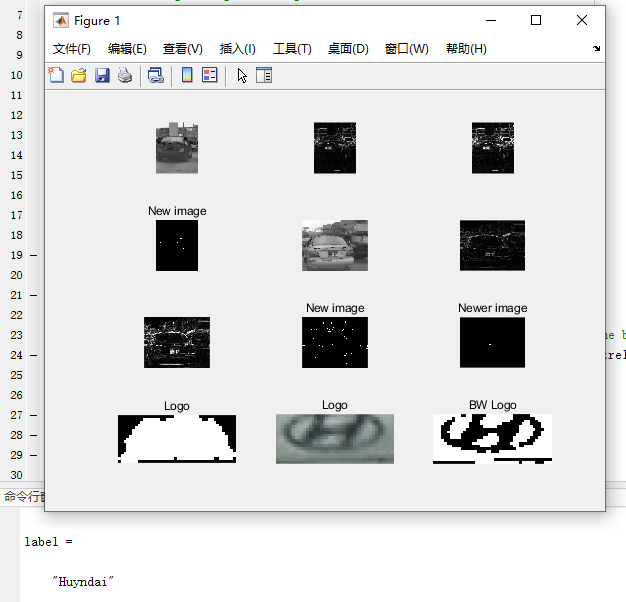Print the figure using printer icon
The width and height of the screenshot is (626, 602).
(125, 75)
